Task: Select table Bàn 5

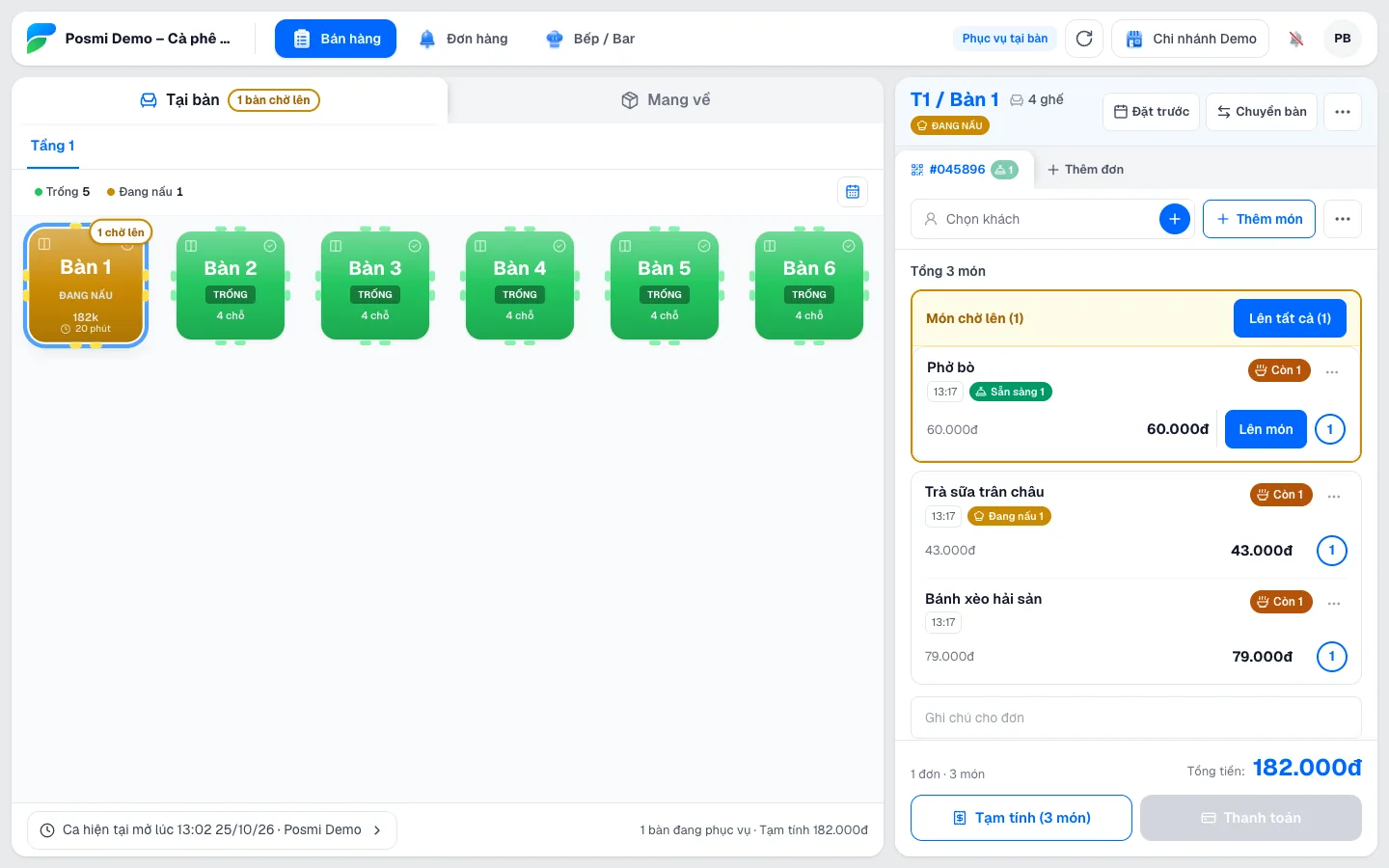Action: click(665, 285)
